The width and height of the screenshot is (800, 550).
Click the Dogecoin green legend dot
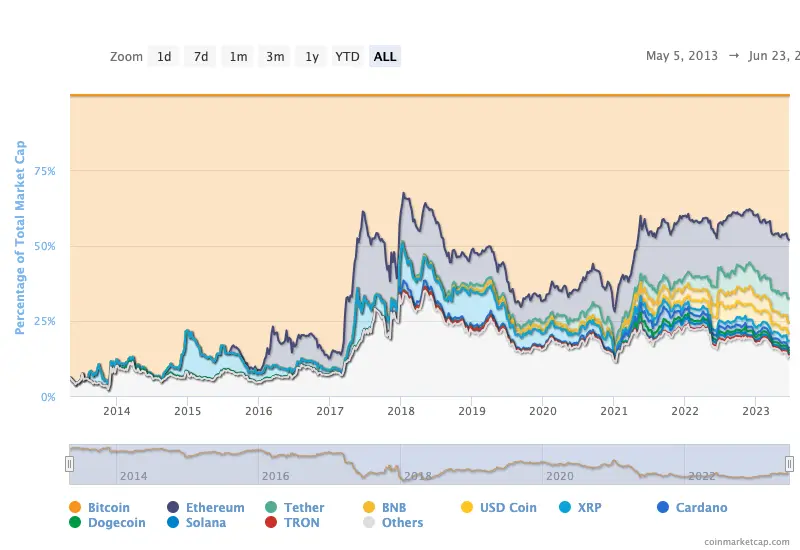[x=75, y=523]
